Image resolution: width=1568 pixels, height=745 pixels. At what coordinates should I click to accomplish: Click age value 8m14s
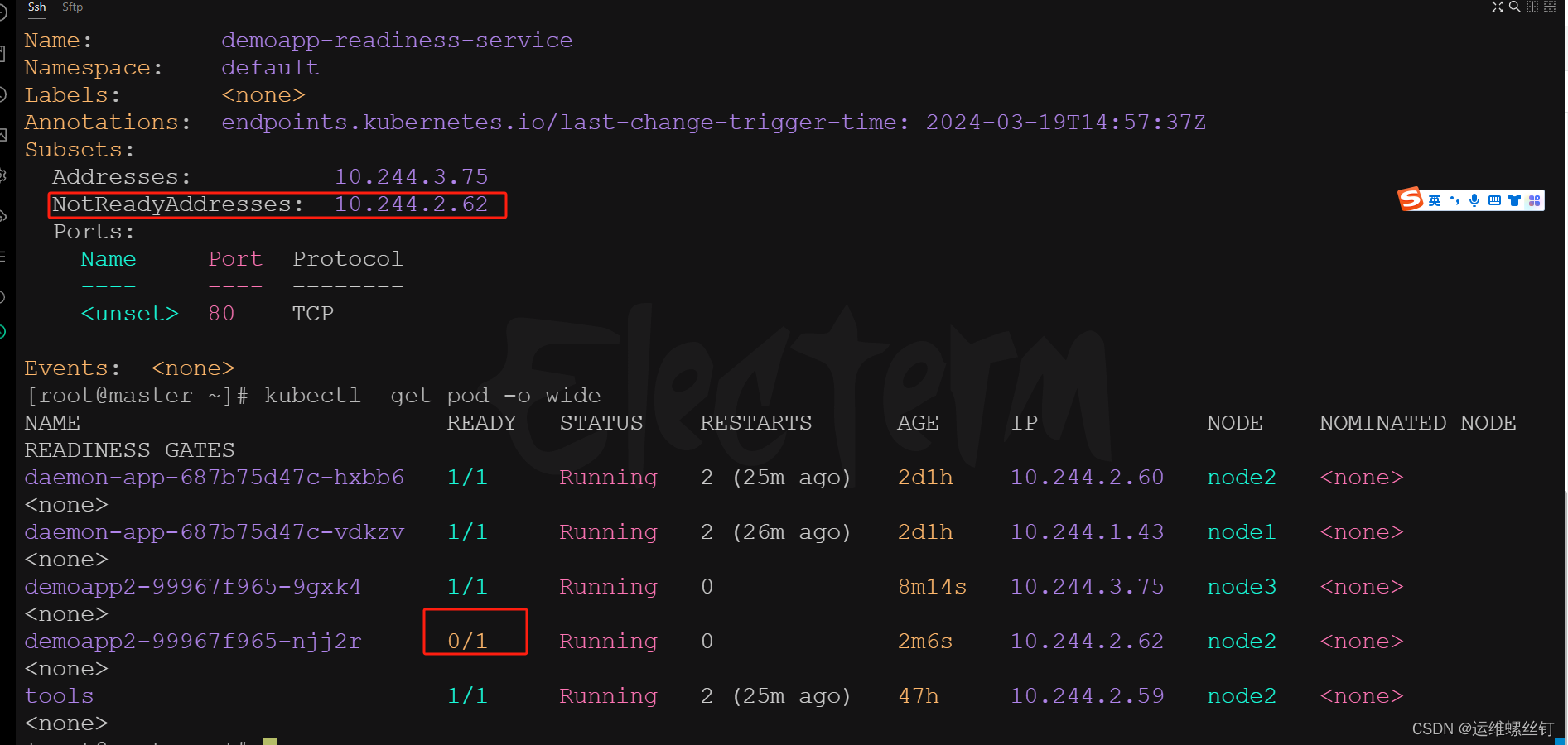[932, 587]
